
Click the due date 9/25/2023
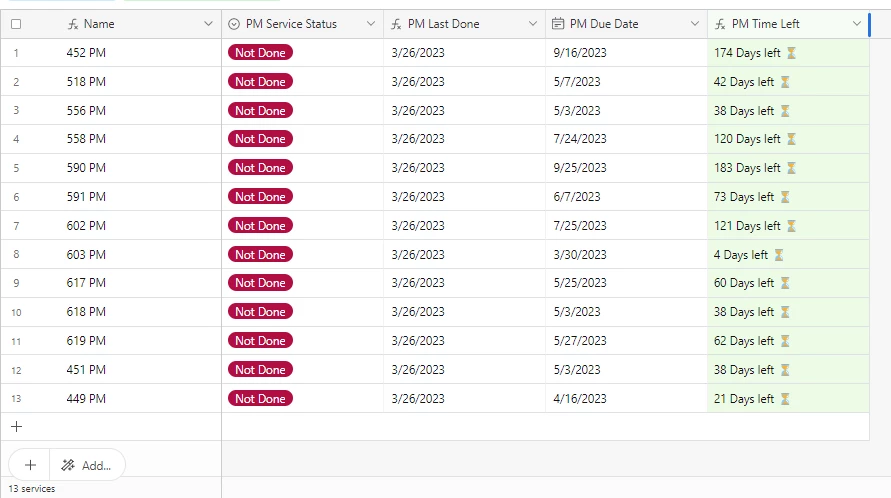(580, 168)
